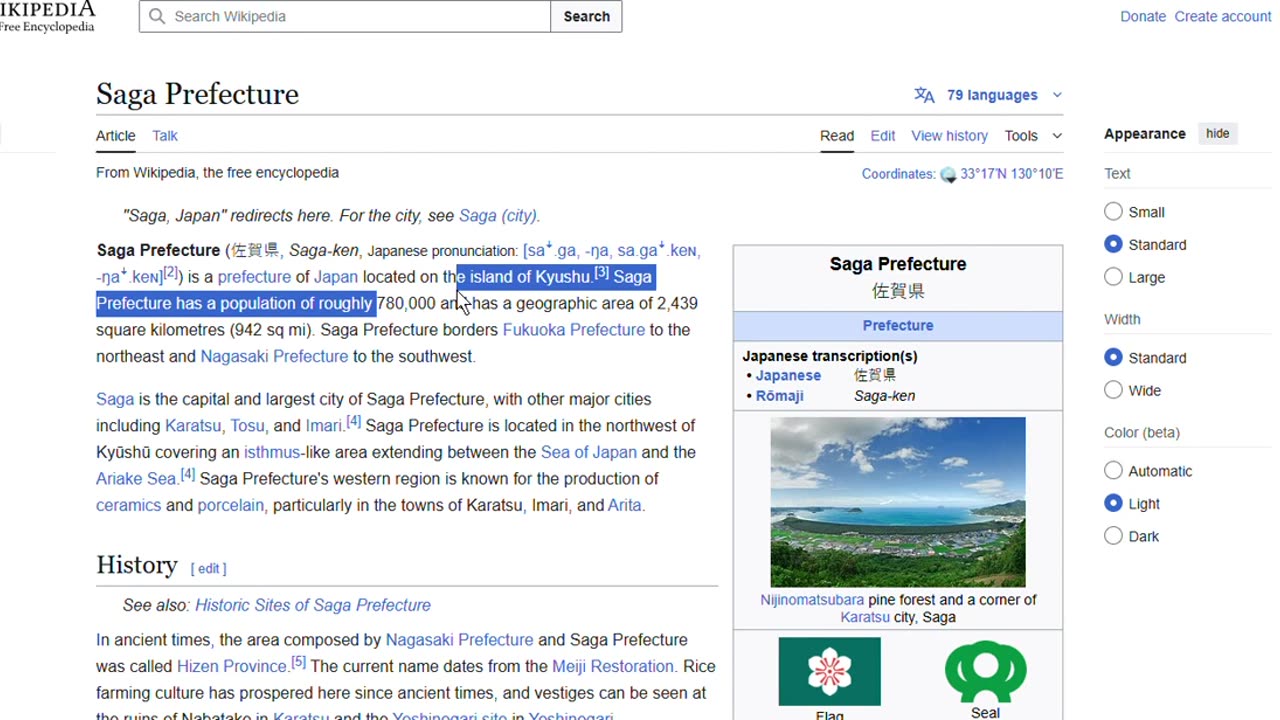Open the prefecture link in intro

point(254,277)
